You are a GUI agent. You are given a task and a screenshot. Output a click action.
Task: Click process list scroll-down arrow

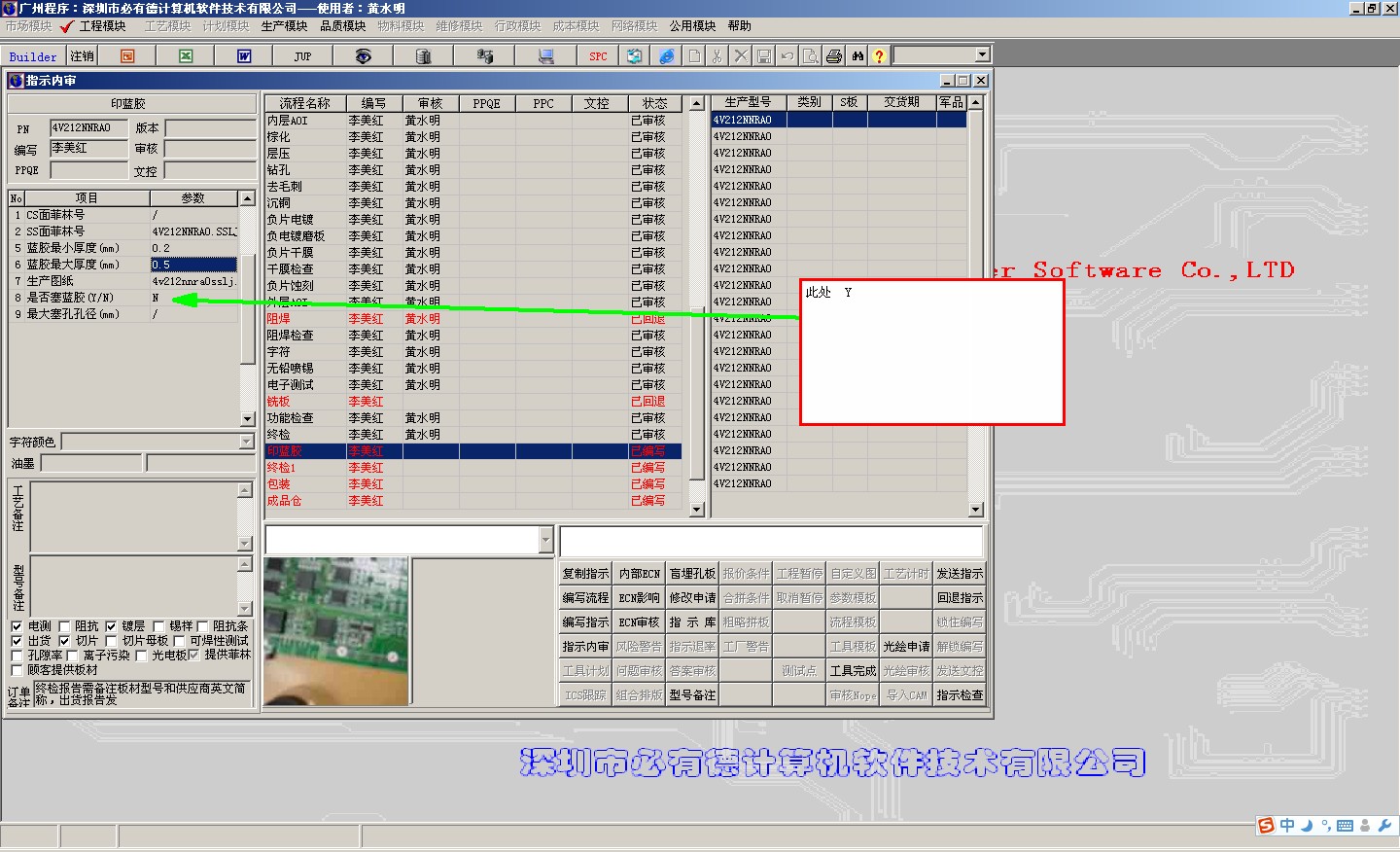[696, 510]
